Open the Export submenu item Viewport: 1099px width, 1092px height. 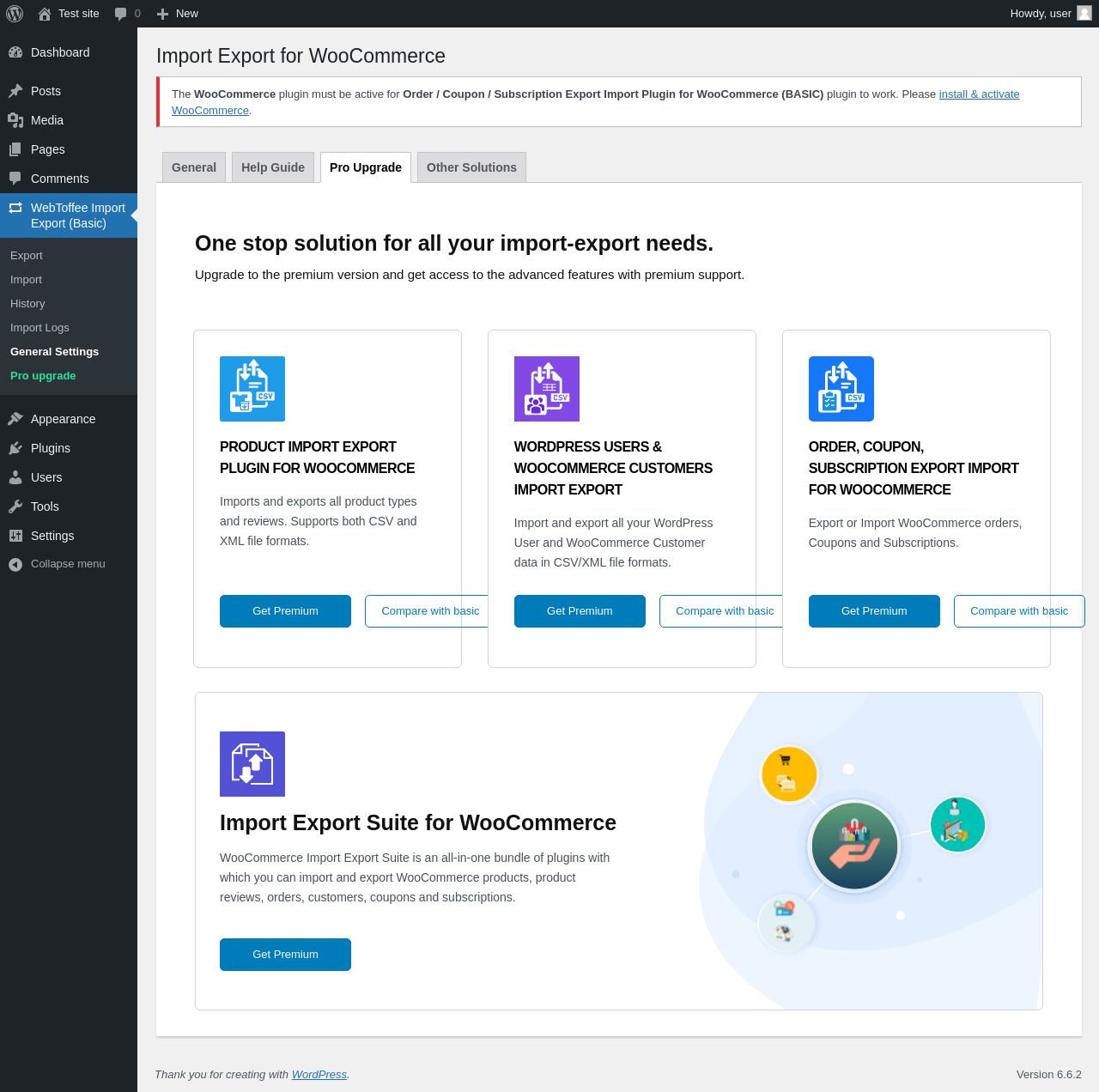[x=69, y=256]
